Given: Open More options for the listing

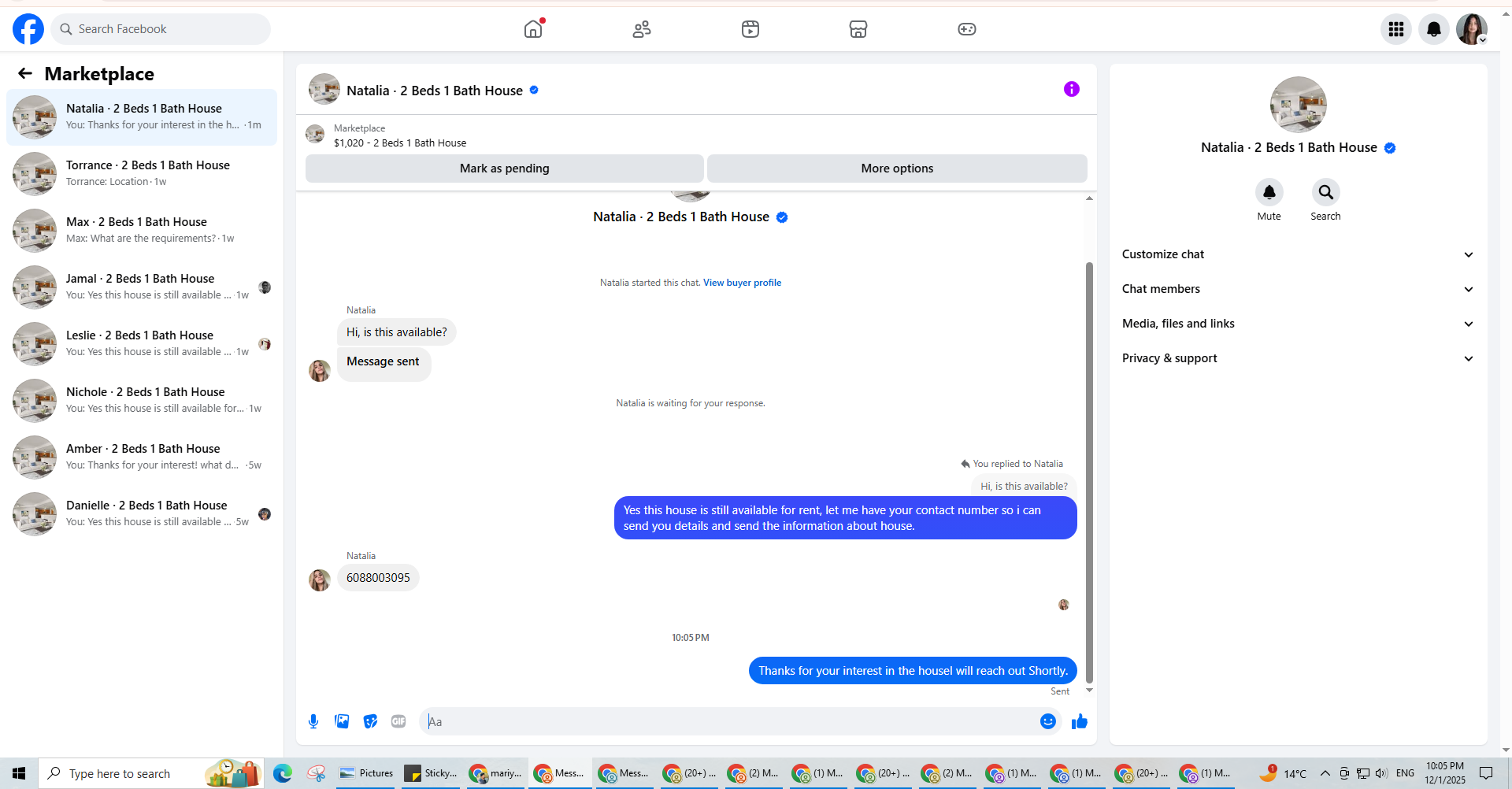Looking at the screenshot, I should [x=897, y=169].
